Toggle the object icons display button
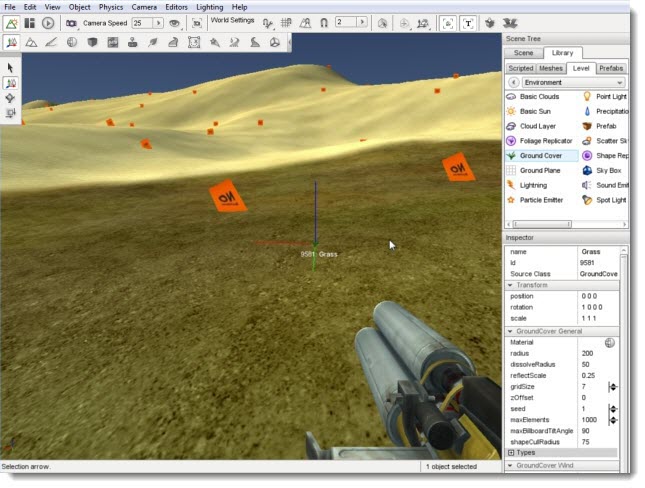 point(448,23)
